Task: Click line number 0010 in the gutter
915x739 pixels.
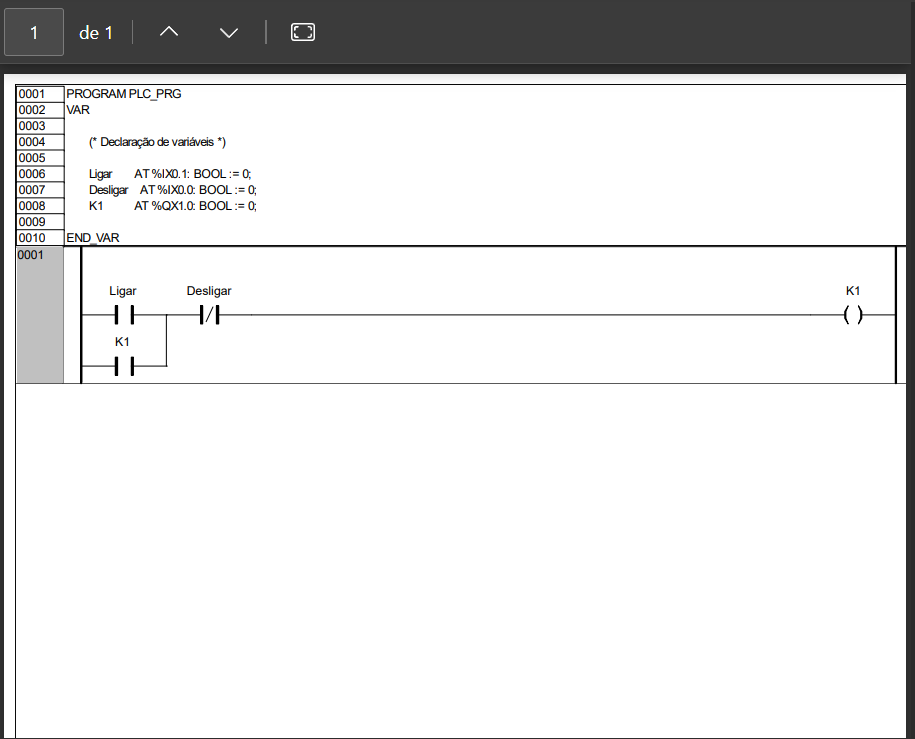Action: click(x=32, y=238)
